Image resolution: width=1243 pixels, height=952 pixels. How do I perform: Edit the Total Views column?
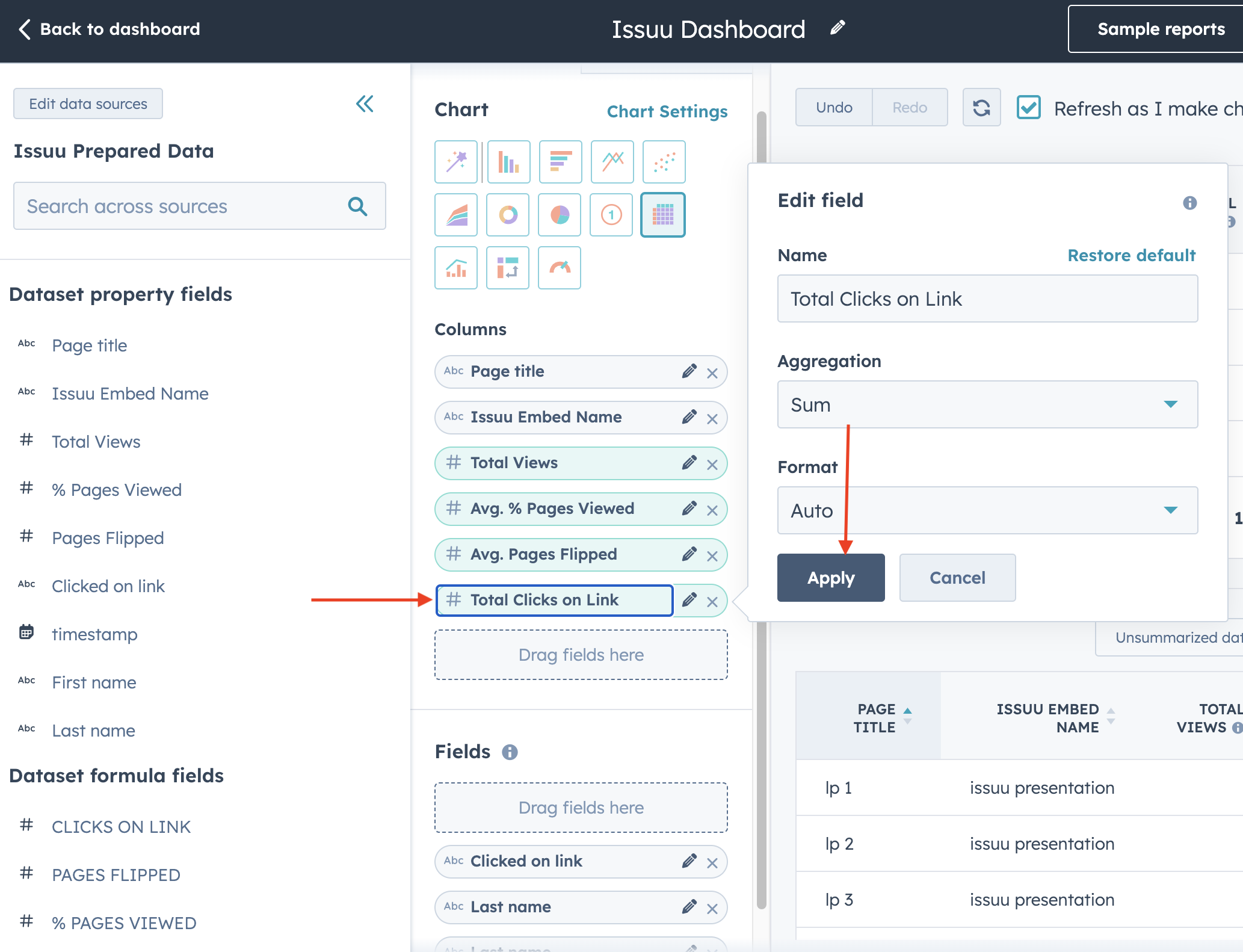[x=689, y=463]
